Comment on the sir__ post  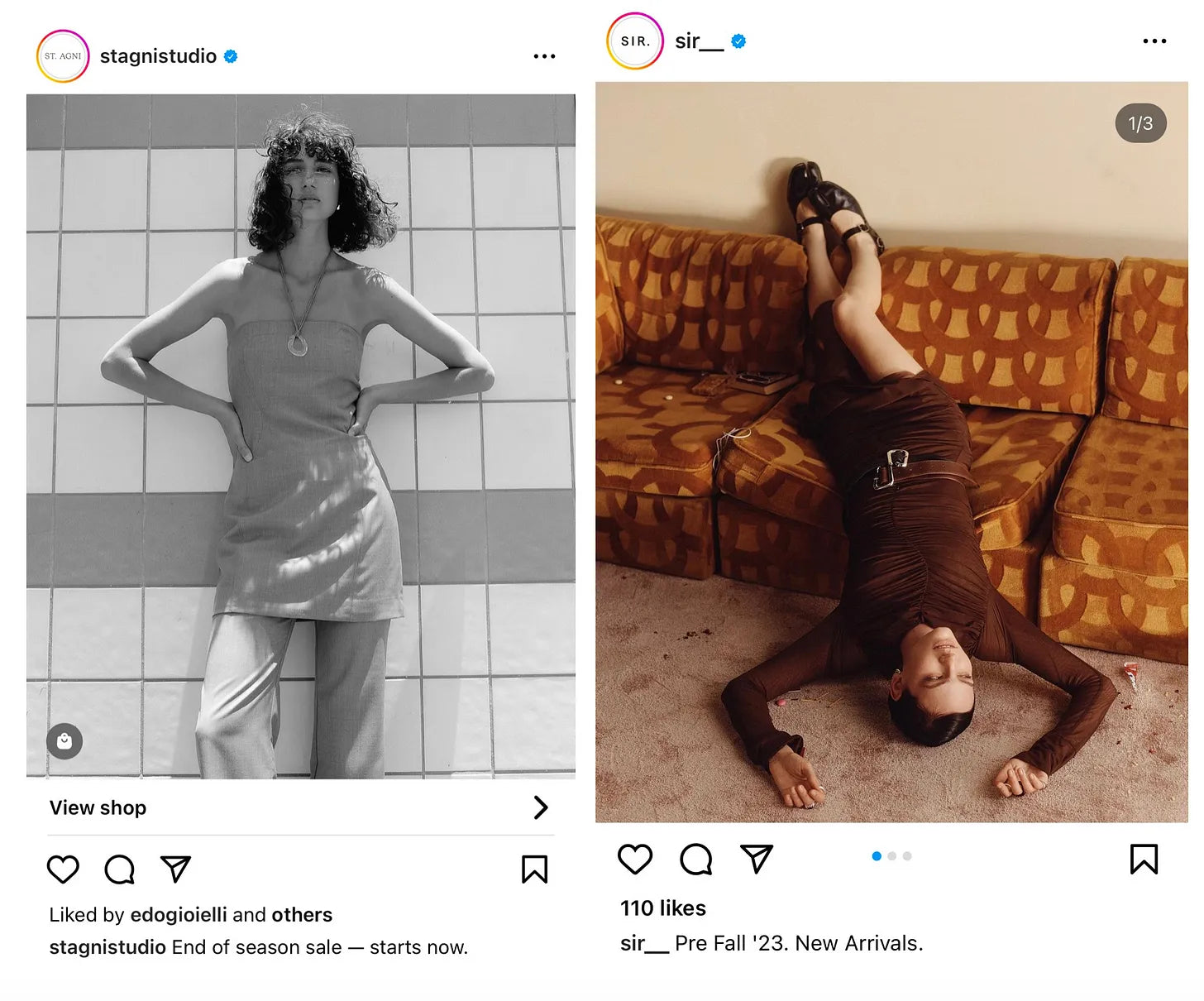(695, 860)
